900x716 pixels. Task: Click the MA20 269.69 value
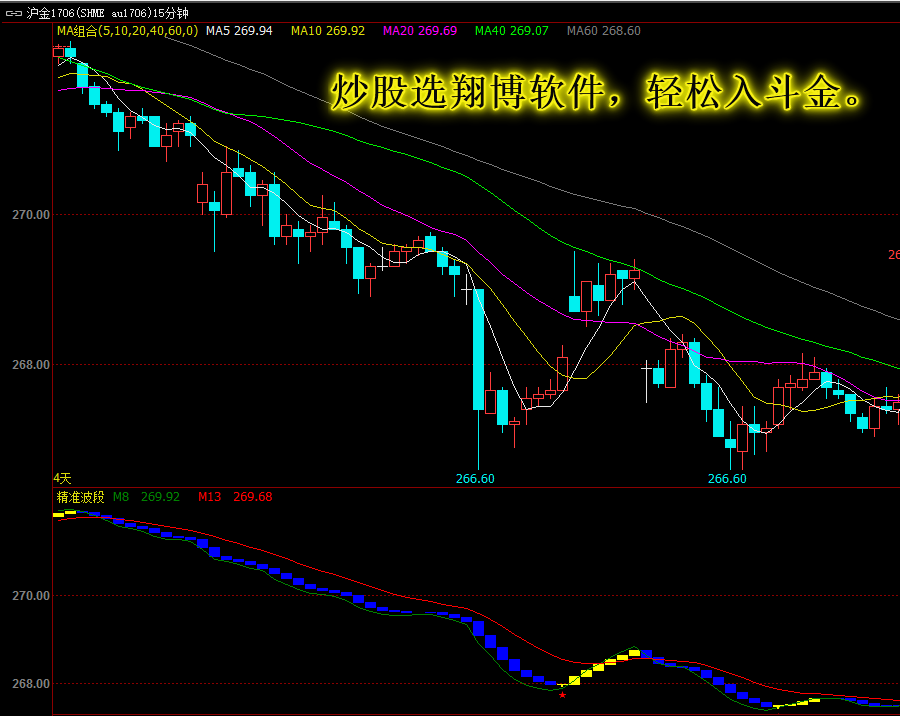point(420,31)
